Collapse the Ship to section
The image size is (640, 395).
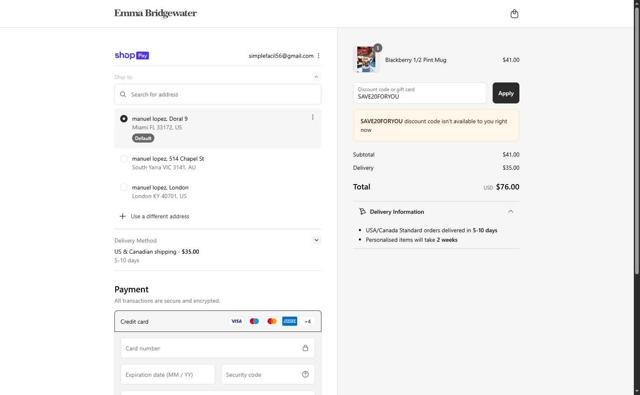[316, 77]
